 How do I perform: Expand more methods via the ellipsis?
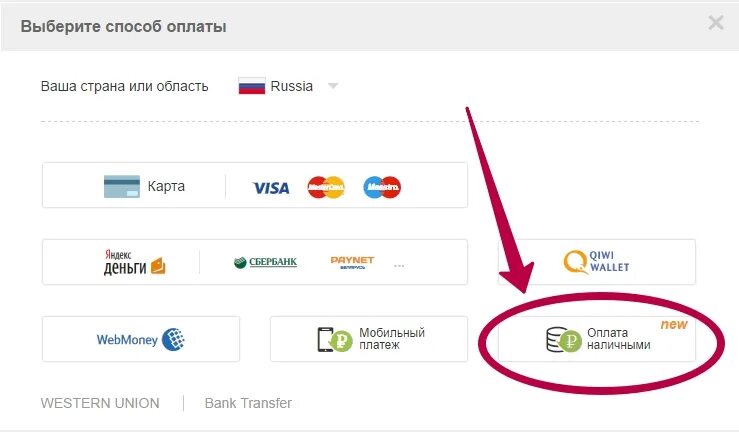point(399,266)
